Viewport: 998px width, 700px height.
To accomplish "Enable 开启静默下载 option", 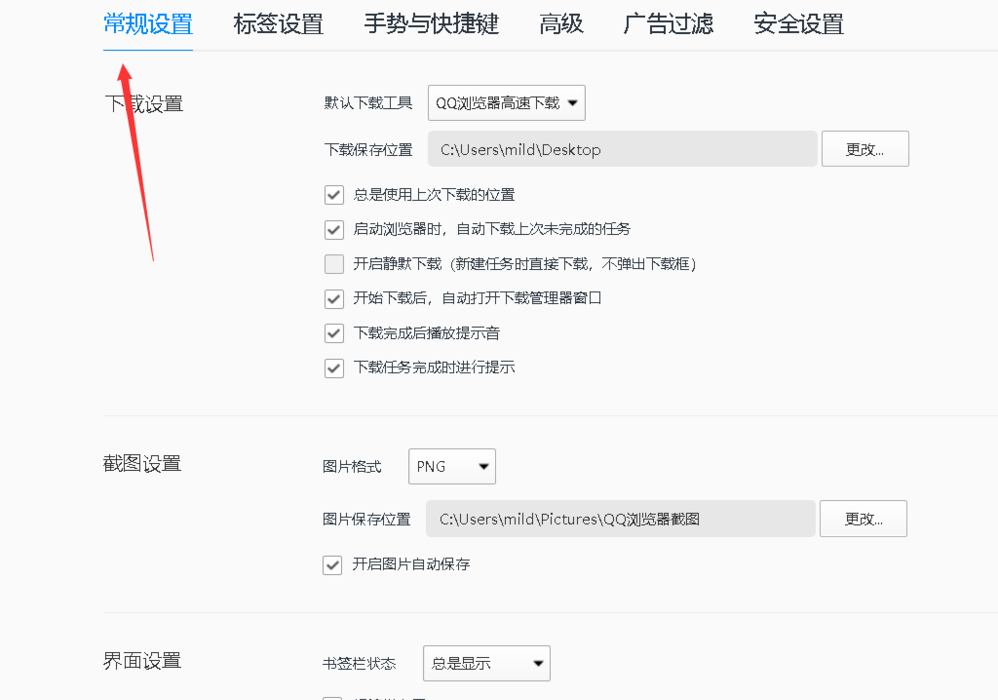I will [334, 264].
